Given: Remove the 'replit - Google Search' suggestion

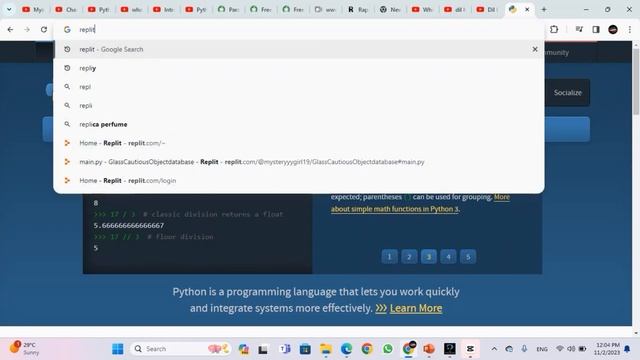Looking at the screenshot, I should [x=535, y=49].
